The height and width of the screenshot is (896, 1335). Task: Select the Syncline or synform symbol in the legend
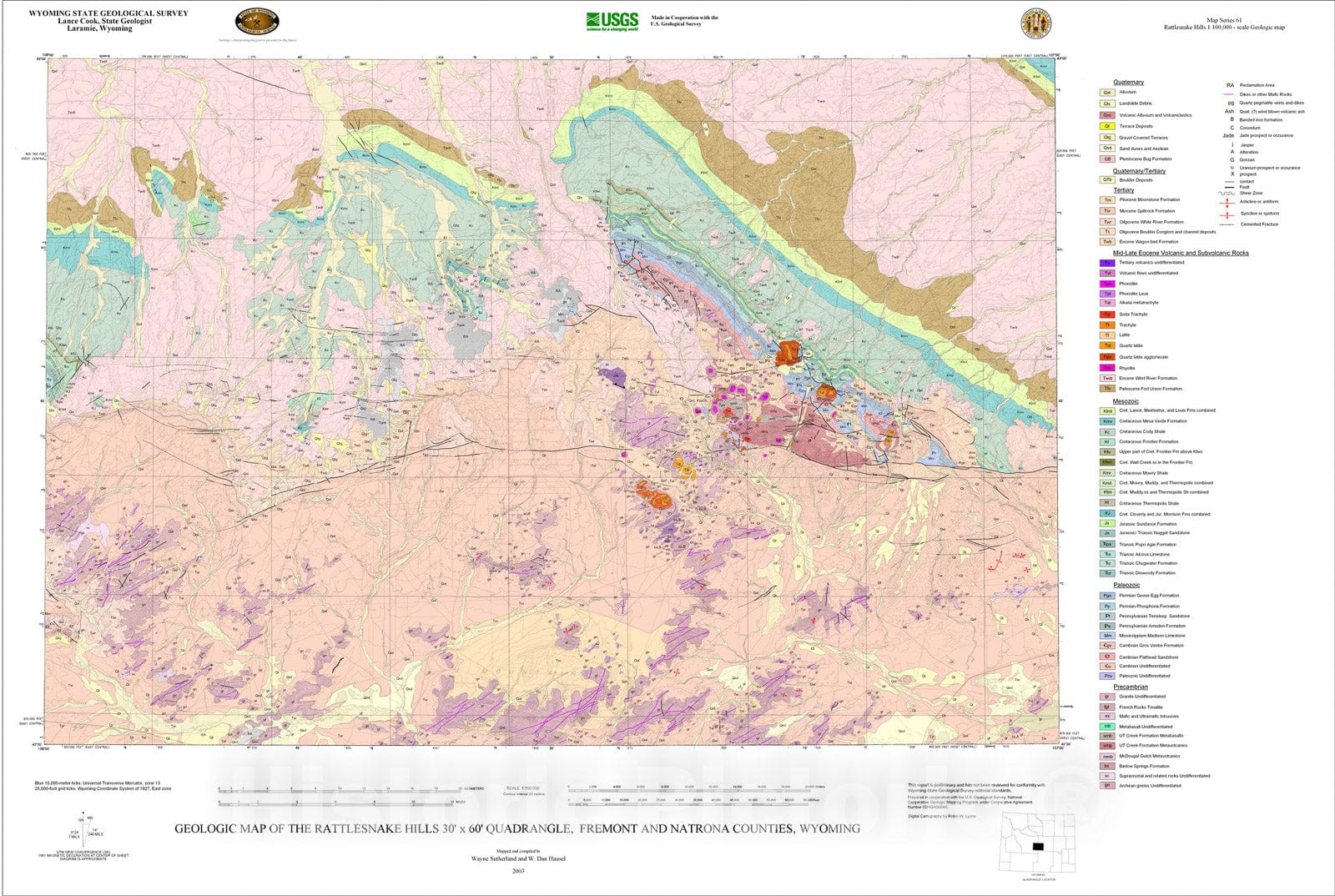(x=1227, y=214)
